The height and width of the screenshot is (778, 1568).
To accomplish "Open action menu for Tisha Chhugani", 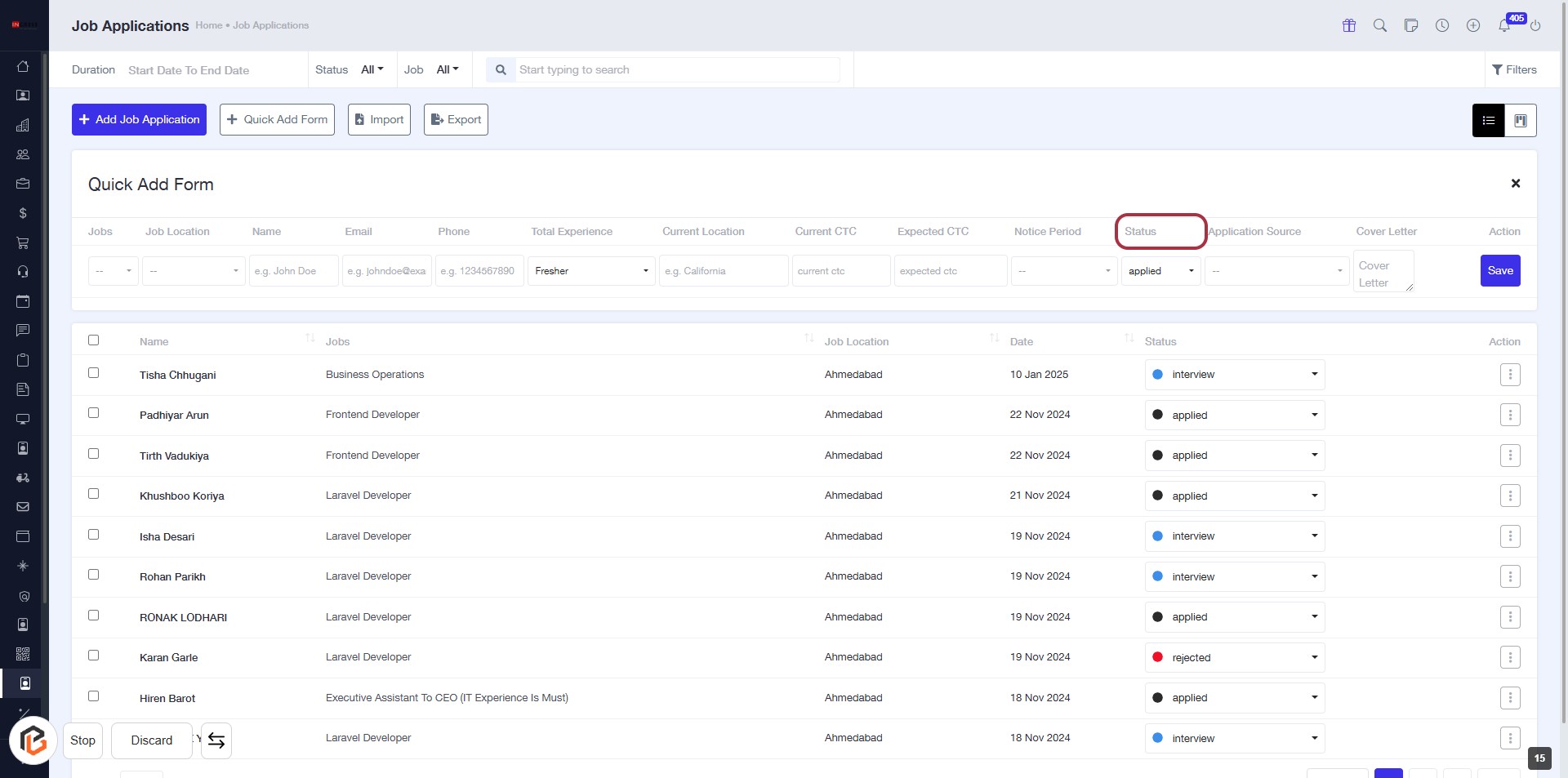I will coord(1510,375).
